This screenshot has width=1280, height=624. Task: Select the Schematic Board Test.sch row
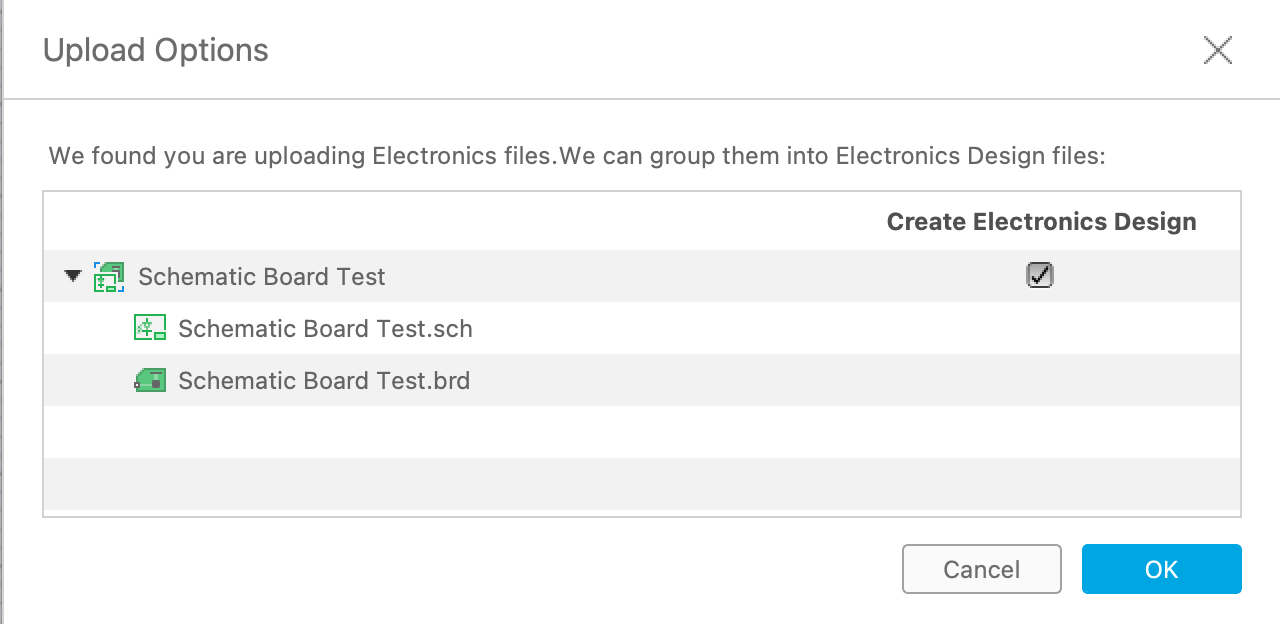click(400, 328)
